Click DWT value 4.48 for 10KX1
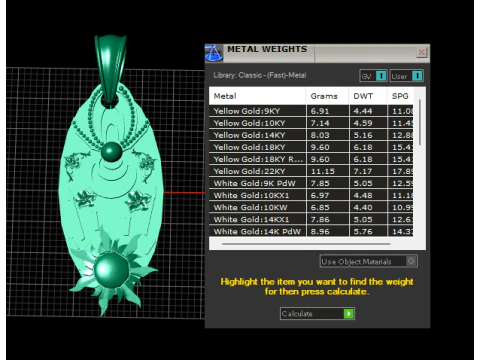Viewport: 480px width, 360px height. coord(363,195)
